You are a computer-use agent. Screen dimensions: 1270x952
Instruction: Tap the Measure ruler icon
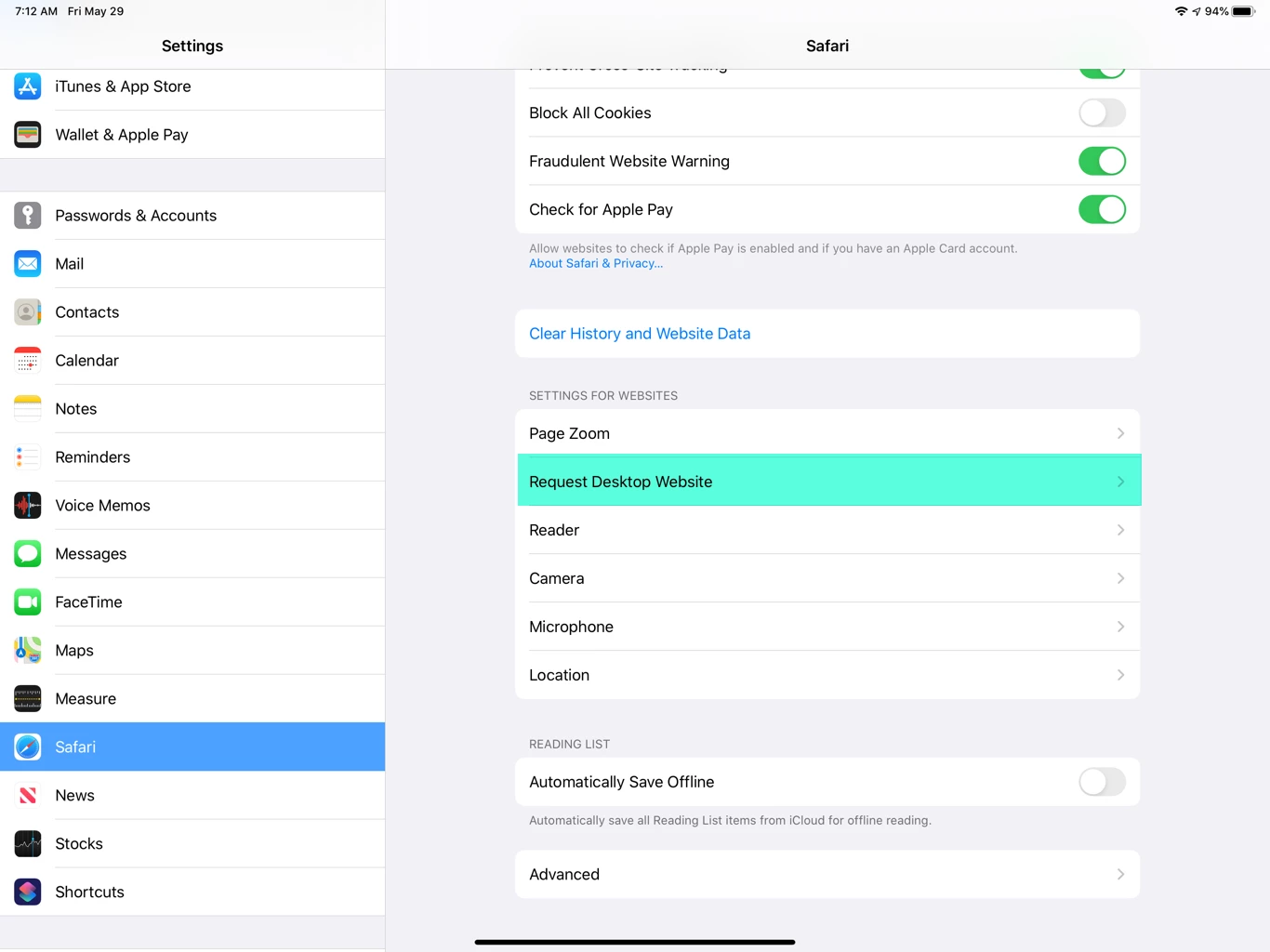(x=28, y=699)
